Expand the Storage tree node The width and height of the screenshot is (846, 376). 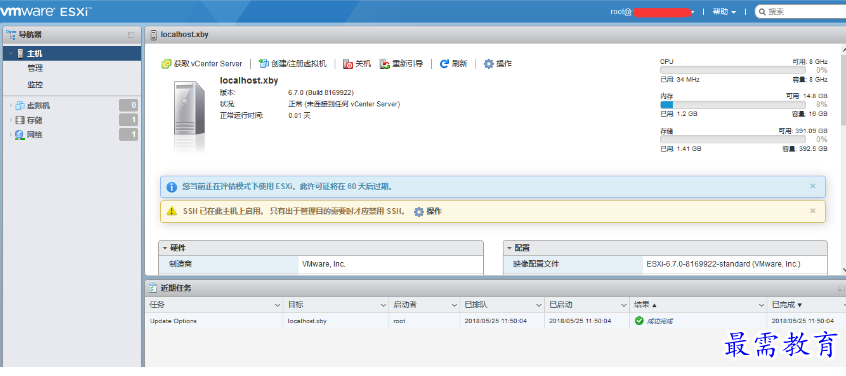coord(10,120)
